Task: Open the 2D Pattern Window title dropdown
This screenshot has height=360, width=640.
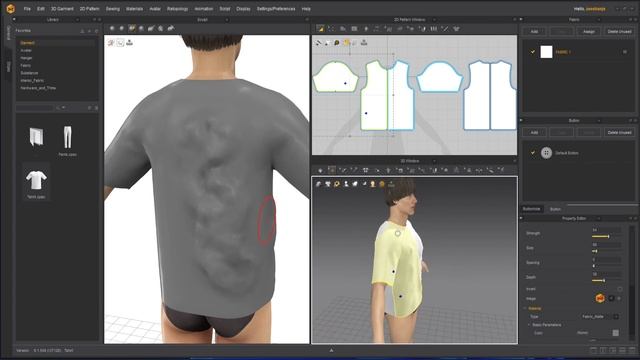Action: tap(434, 20)
